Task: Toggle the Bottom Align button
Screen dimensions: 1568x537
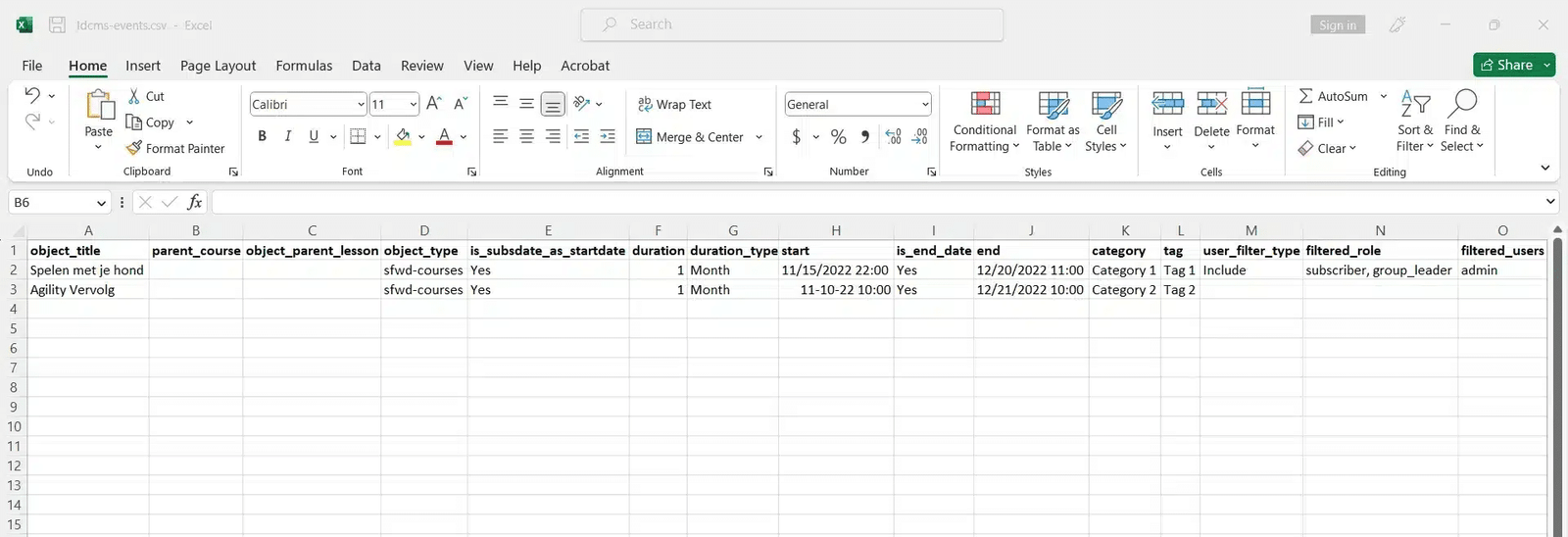Action: 553,103
